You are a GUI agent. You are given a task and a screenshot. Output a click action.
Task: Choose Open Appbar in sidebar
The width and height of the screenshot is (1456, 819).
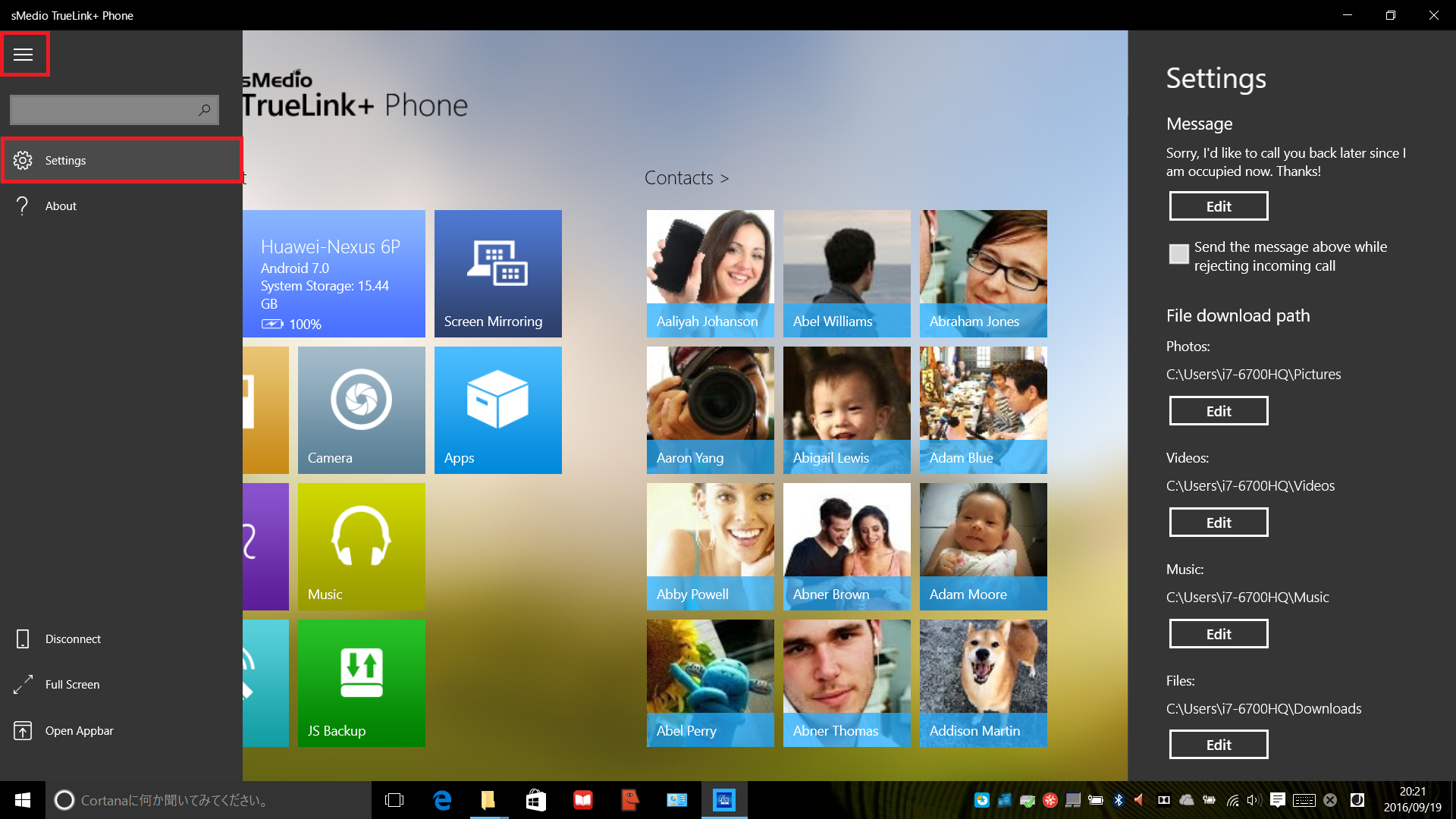(x=121, y=730)
